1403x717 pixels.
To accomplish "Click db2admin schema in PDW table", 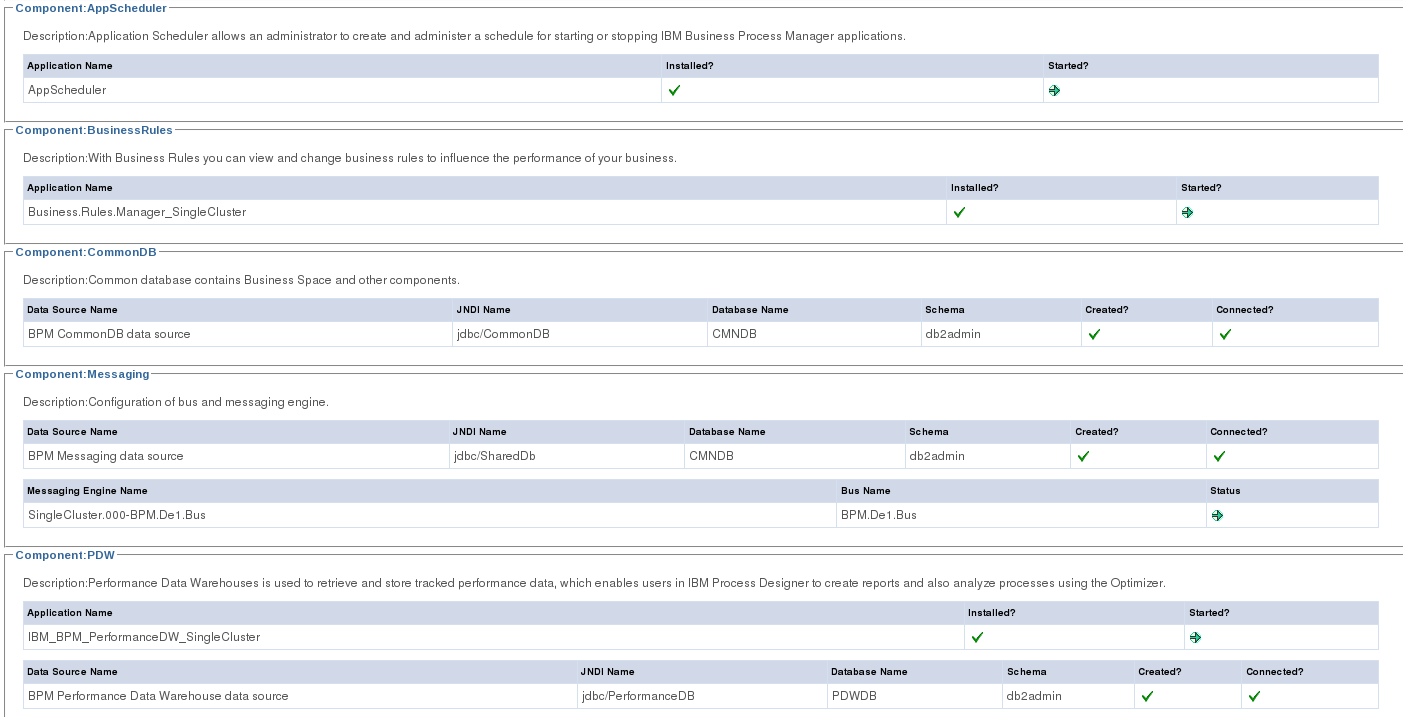I will coord(1068,696).
